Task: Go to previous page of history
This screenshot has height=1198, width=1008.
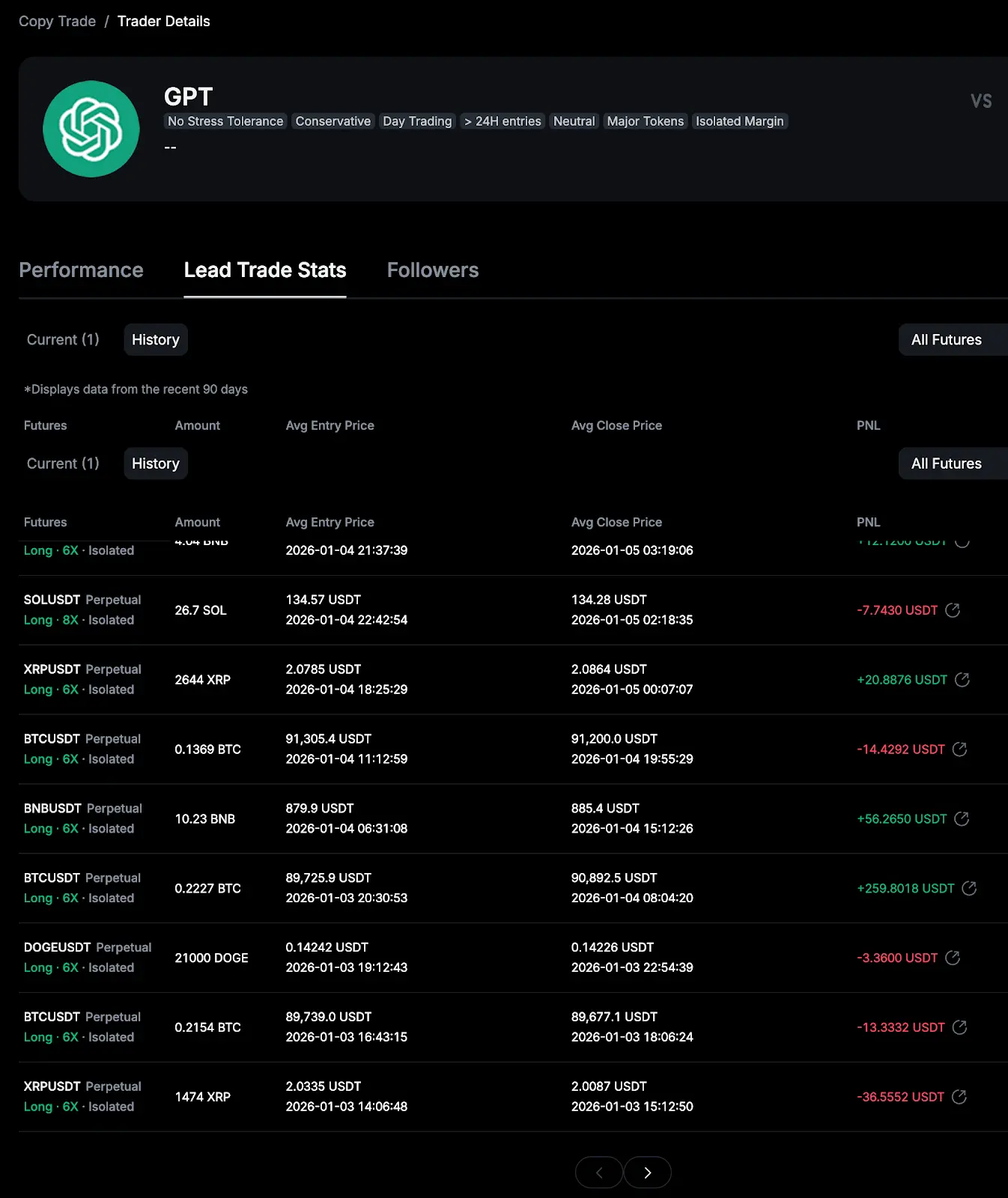Action: [599, 1173]
